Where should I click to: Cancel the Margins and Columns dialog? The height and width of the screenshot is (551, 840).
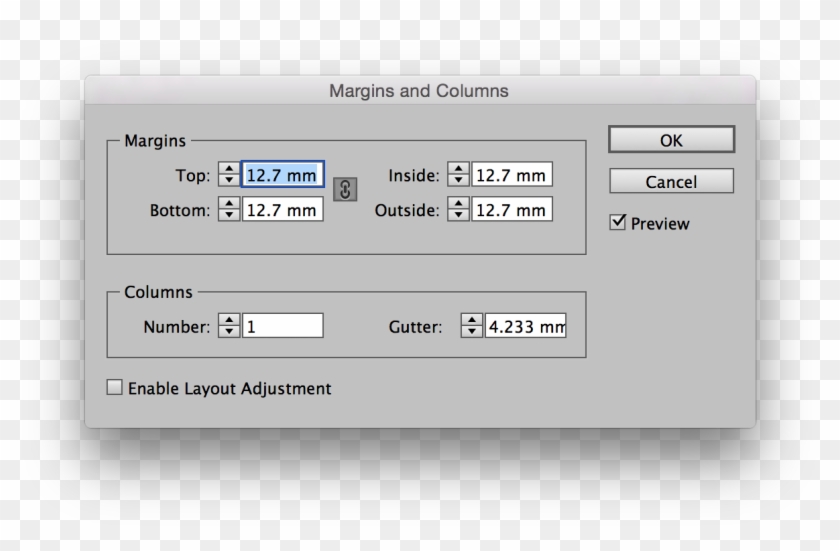(x=671, y=181)
